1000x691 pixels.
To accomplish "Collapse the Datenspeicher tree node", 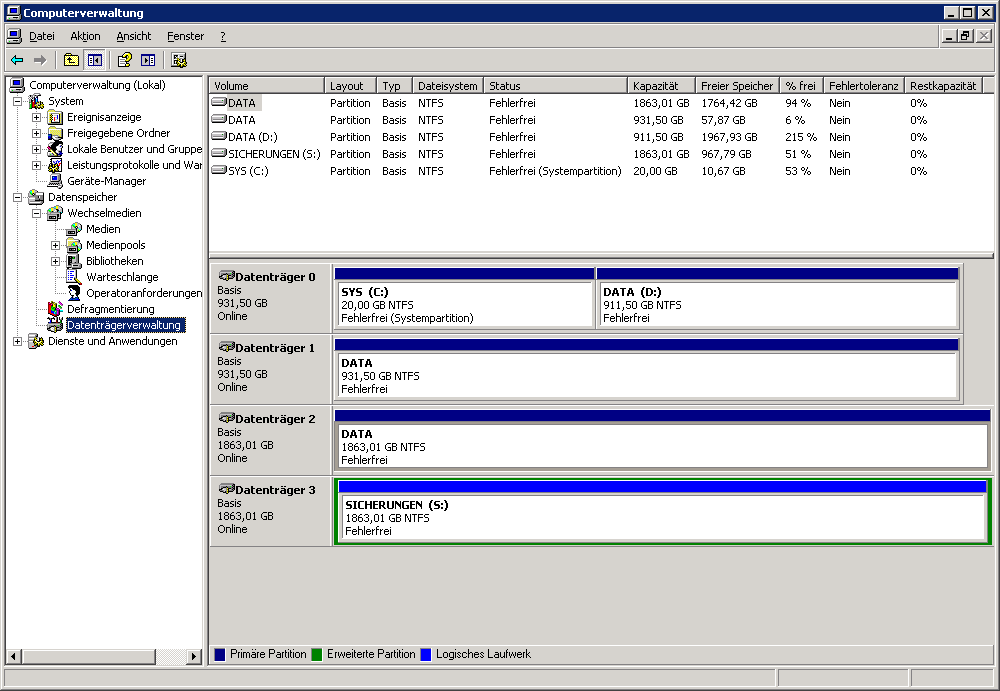I will (18, 197).
